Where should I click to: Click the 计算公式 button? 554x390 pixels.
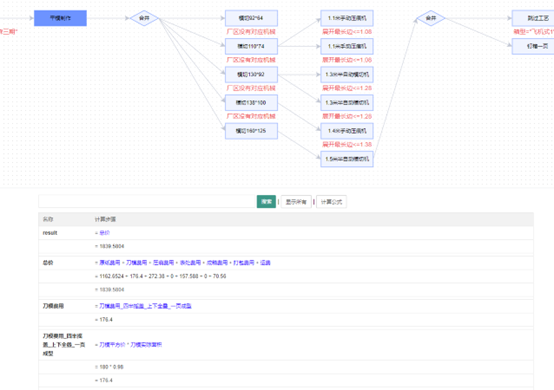(x=331, y=202)
